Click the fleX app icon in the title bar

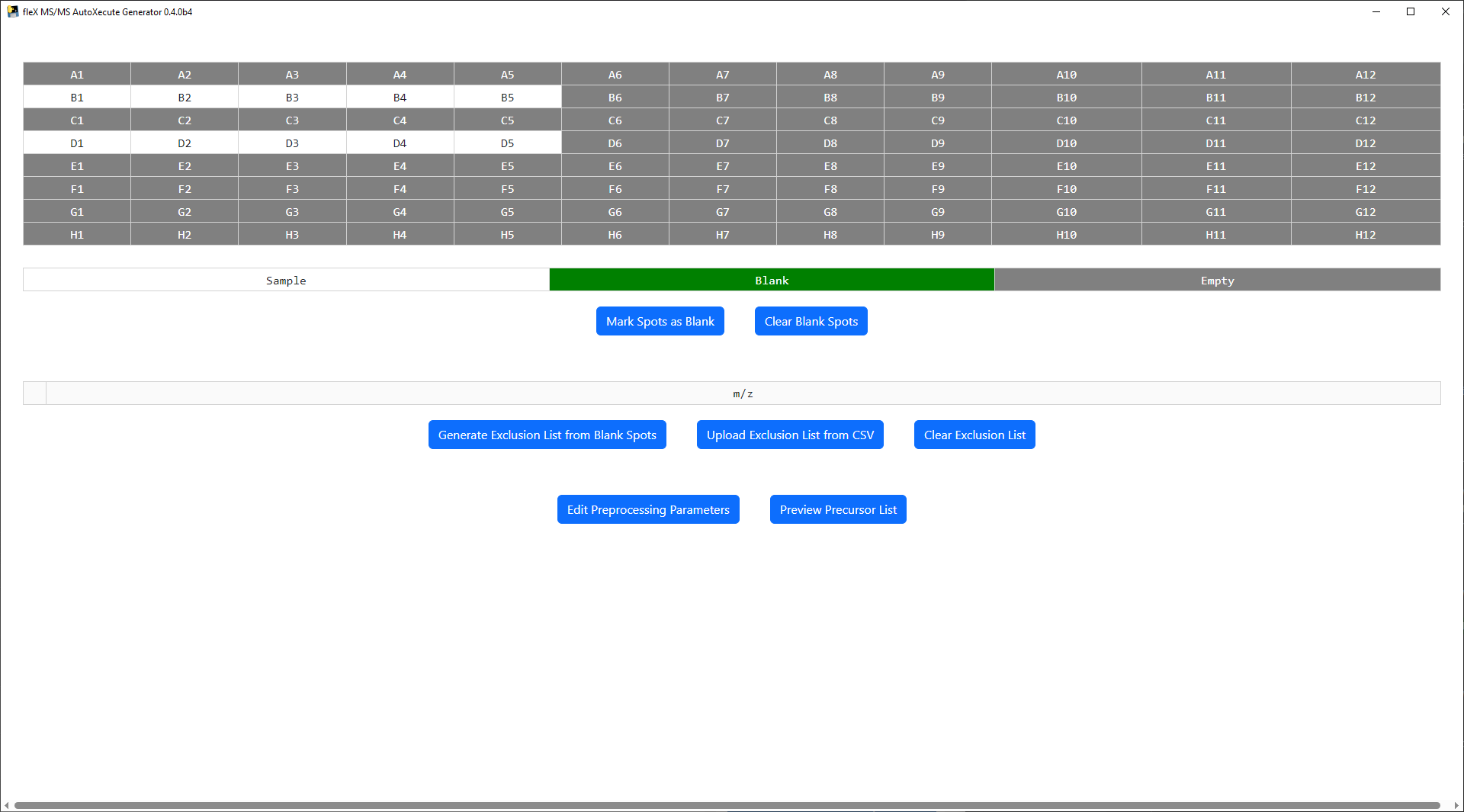pyautogui.click(x=13, y=11)
